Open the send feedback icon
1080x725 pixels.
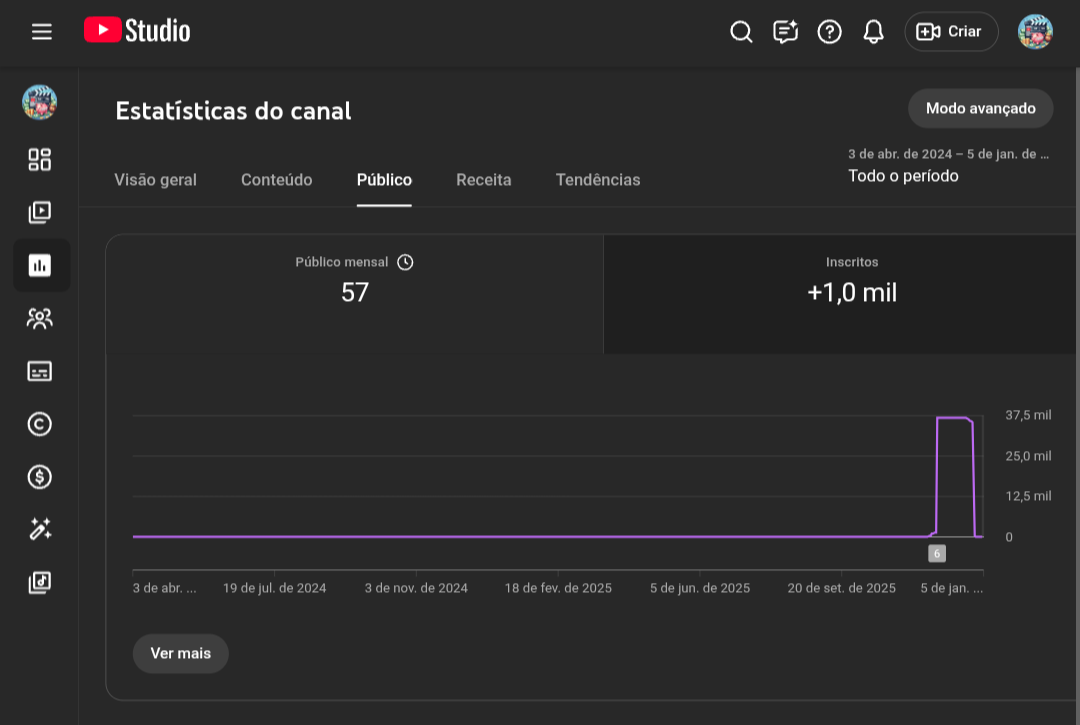coord(785,32)
